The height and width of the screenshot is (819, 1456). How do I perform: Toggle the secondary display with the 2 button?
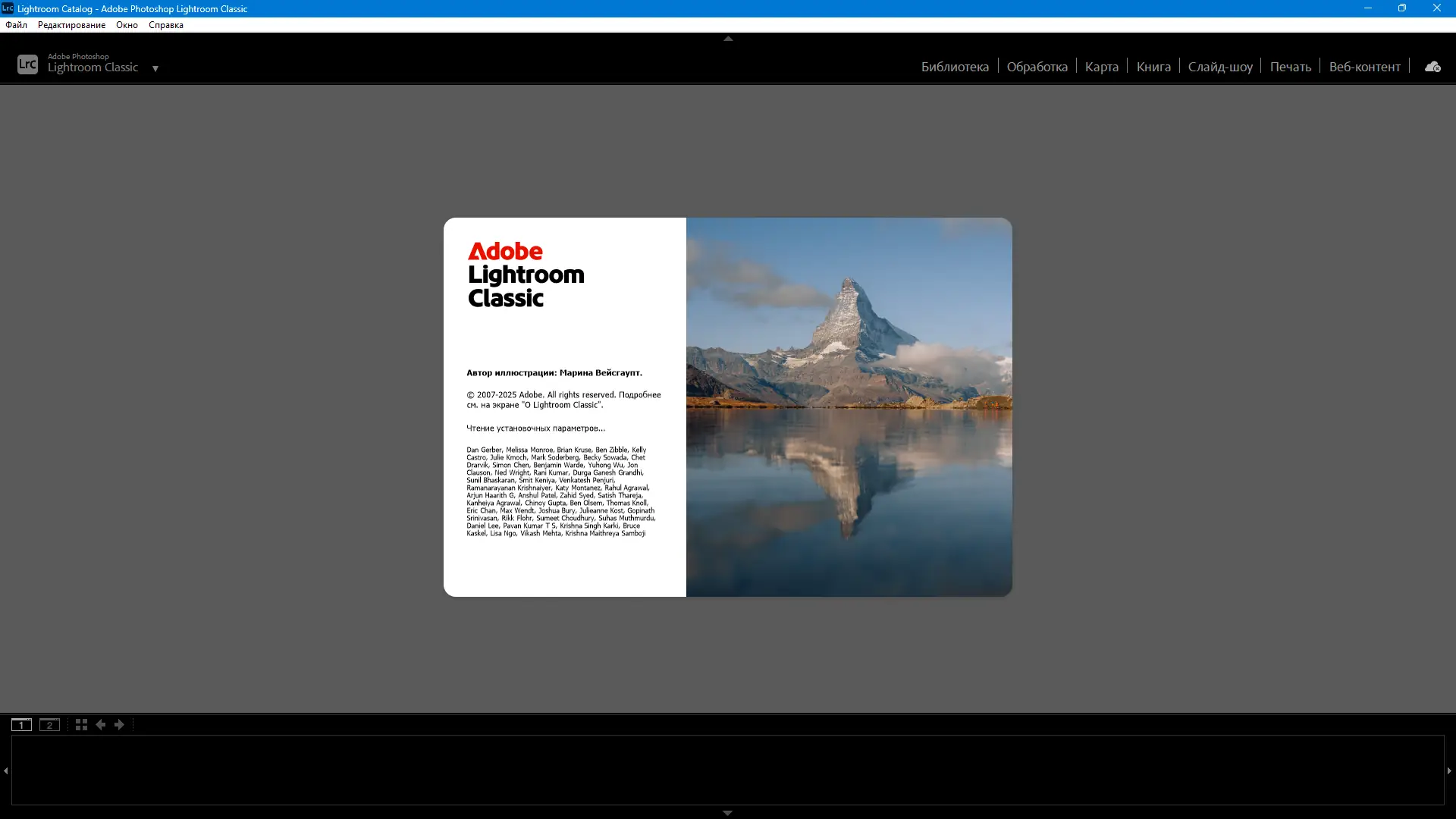(x=49, y=725)
